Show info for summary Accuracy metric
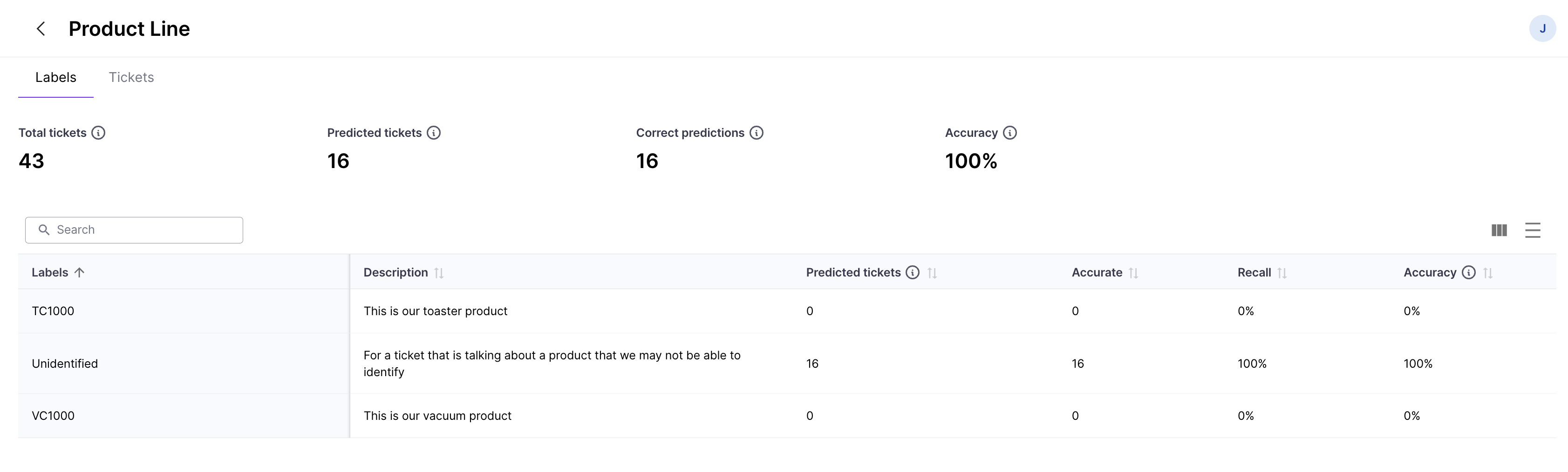The width and height of the screenshot is (1568, 472). pos(1010,133)
